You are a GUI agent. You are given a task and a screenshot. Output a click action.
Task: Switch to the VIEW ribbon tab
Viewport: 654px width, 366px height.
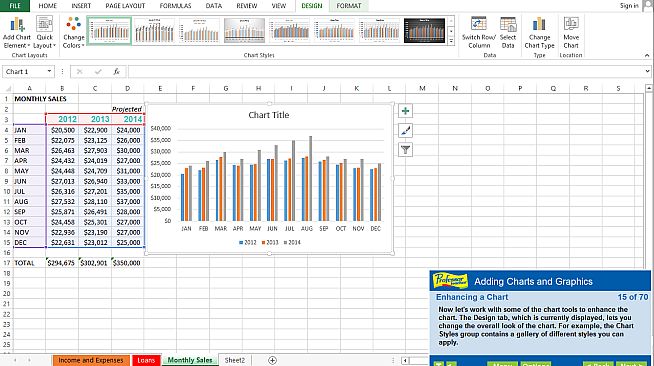point(279,6)
